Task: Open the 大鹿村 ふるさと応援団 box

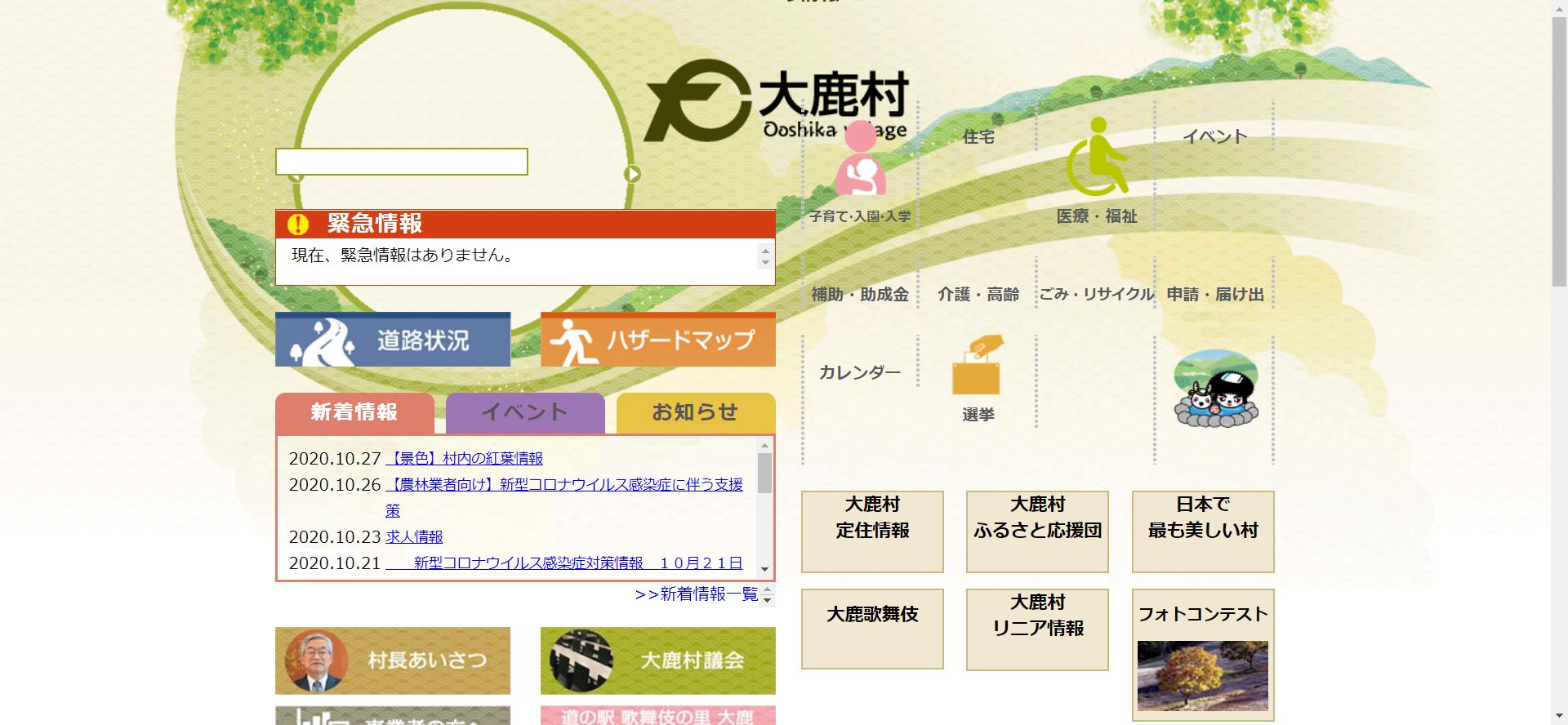Action: 1037,532
